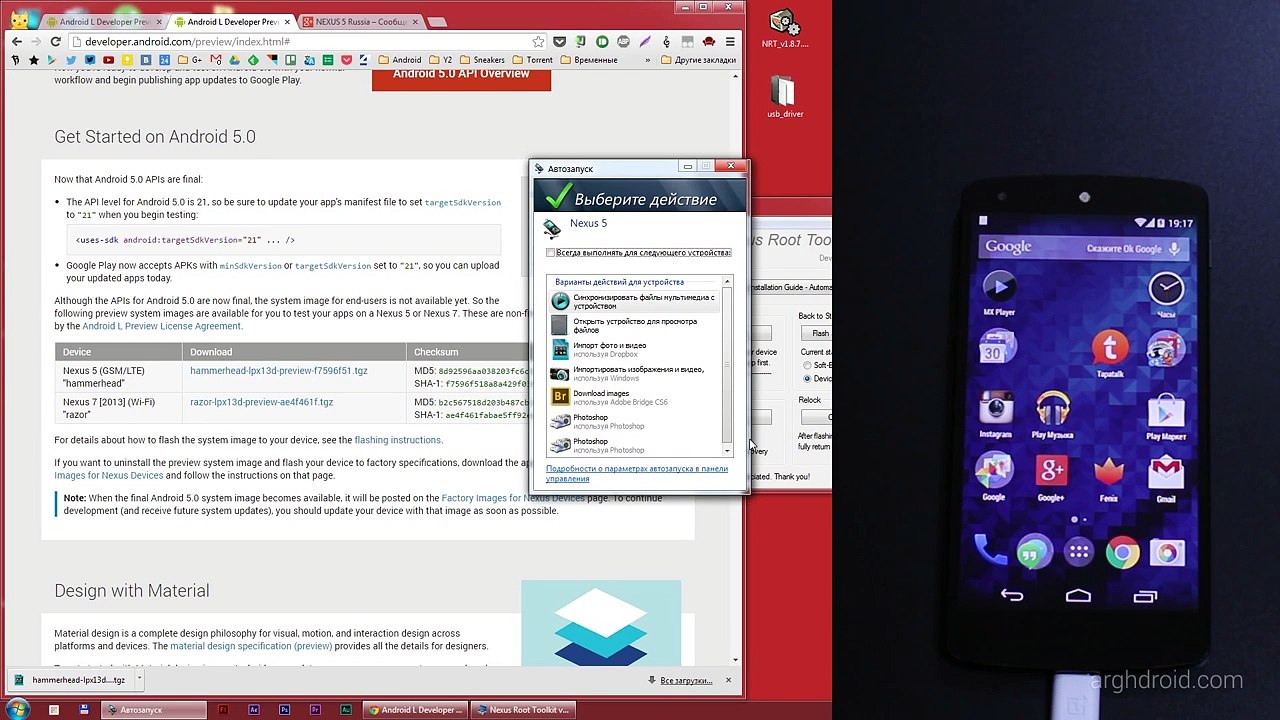Open the YouTube bookmark icon

108,60
